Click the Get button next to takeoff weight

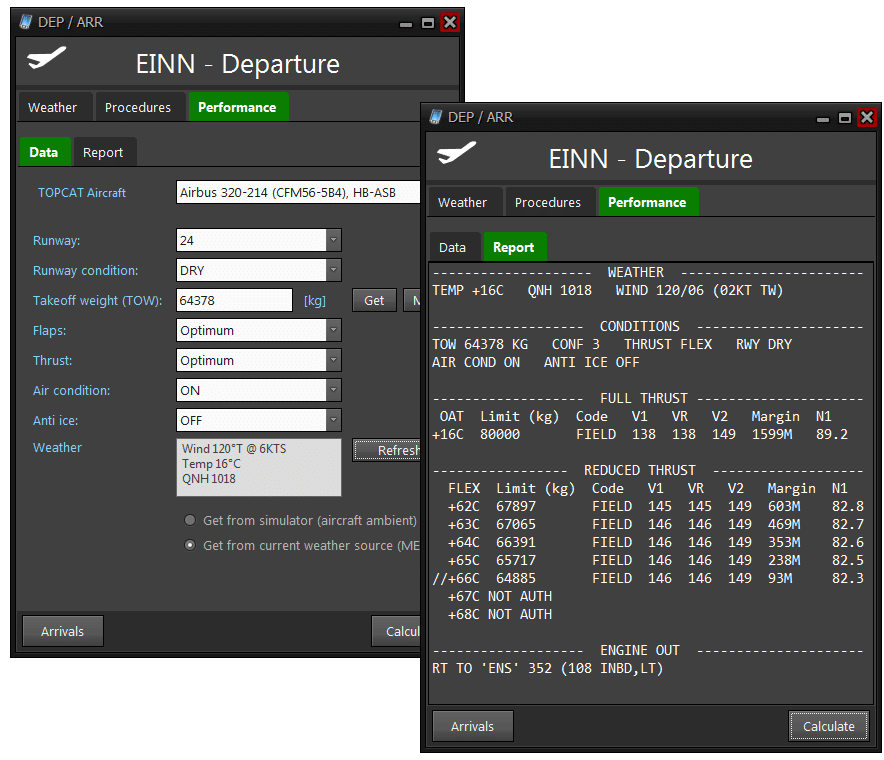point(373,300)
